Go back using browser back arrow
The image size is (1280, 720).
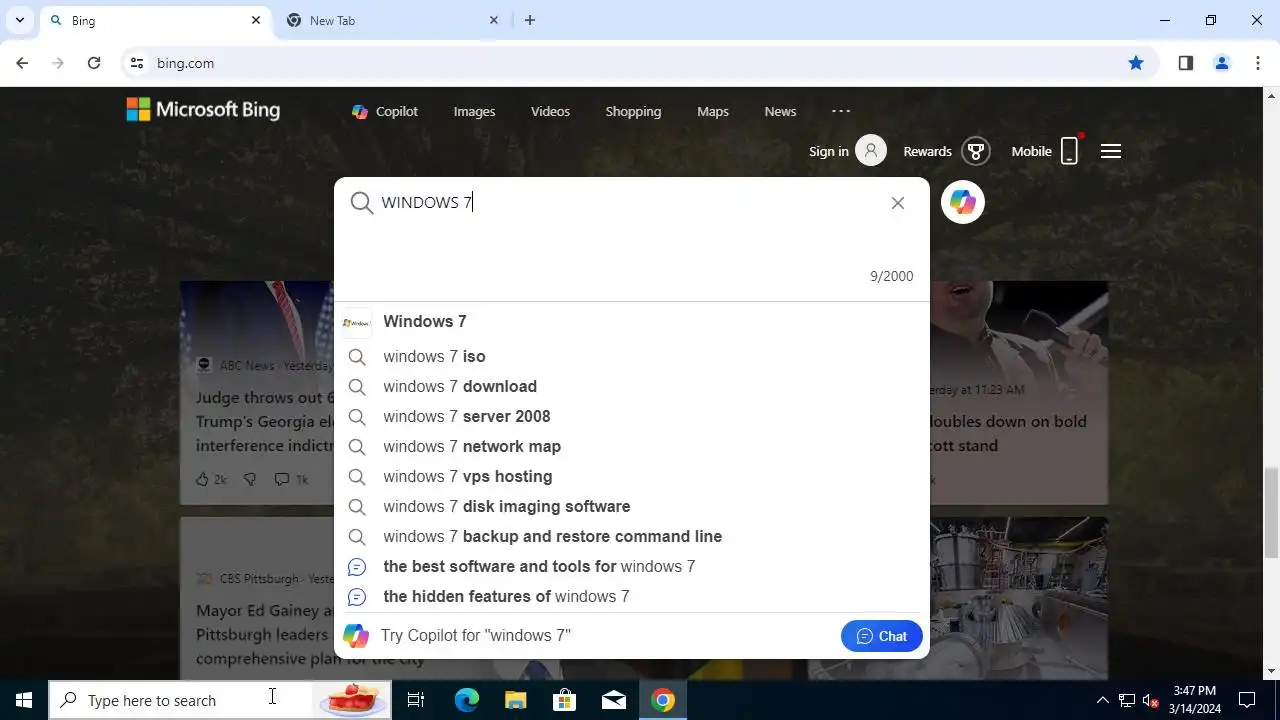coord(22,63)
